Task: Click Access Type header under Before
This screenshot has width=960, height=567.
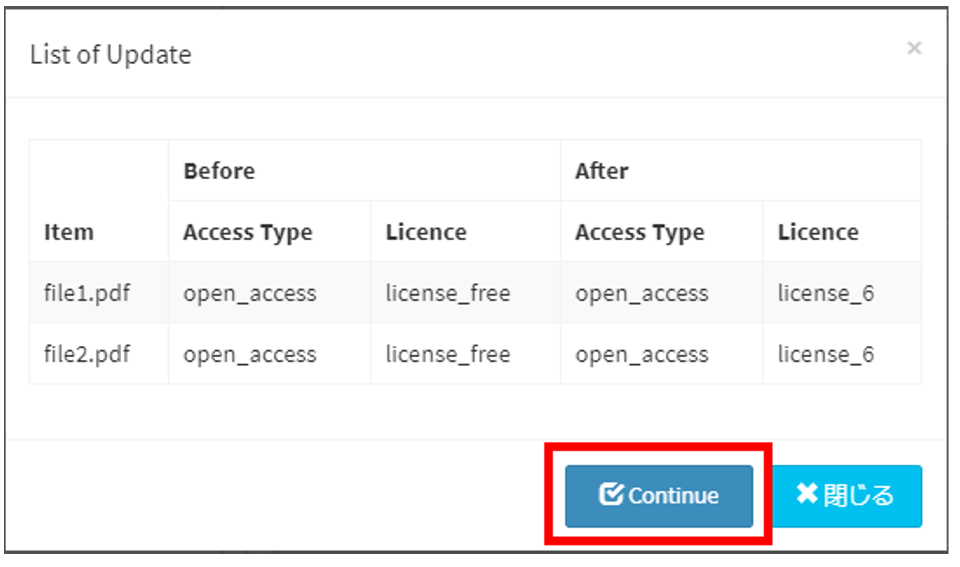Action: (x=248, y=232)
